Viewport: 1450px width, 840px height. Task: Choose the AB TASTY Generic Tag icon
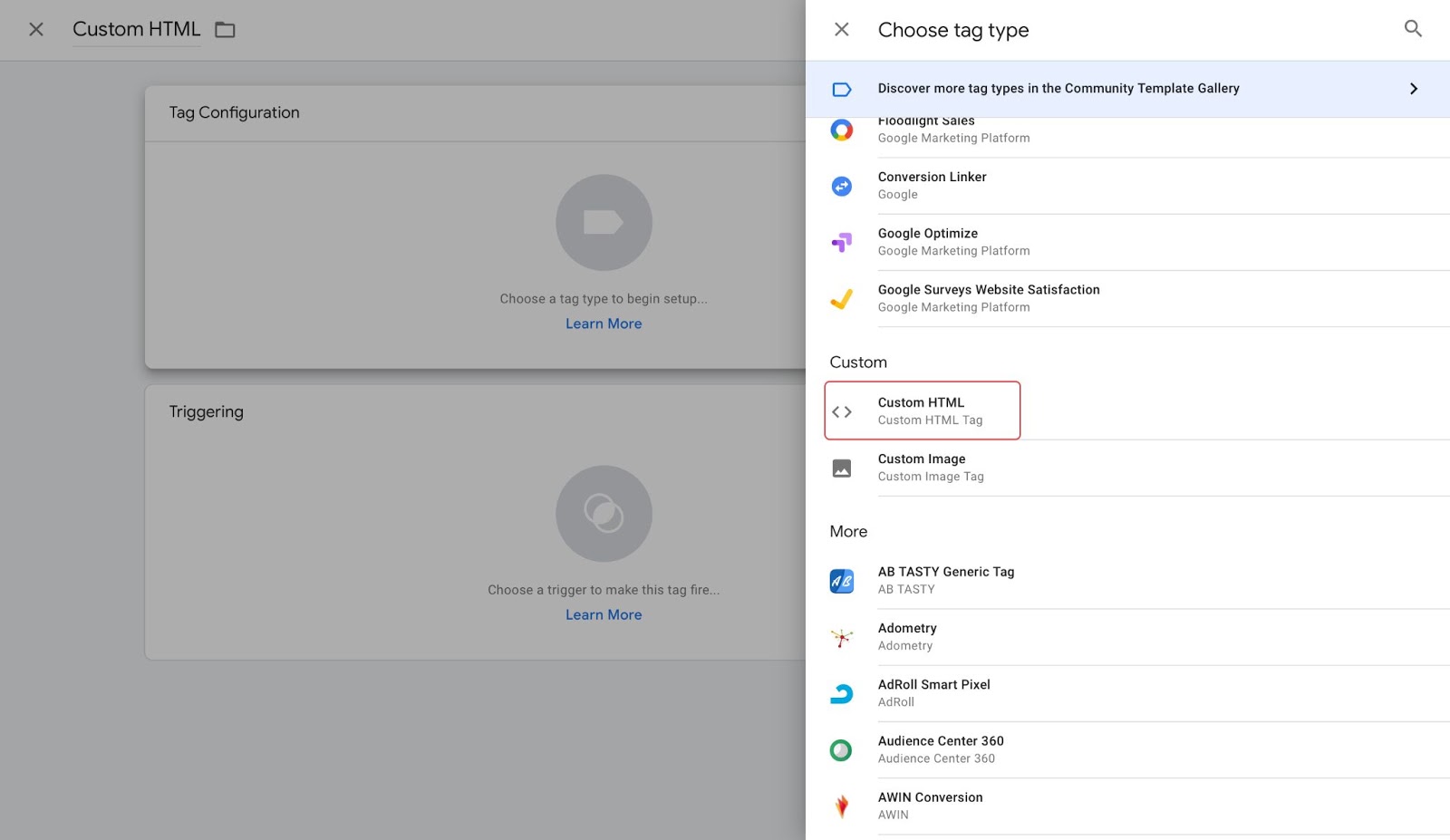(x=841, y=581)
